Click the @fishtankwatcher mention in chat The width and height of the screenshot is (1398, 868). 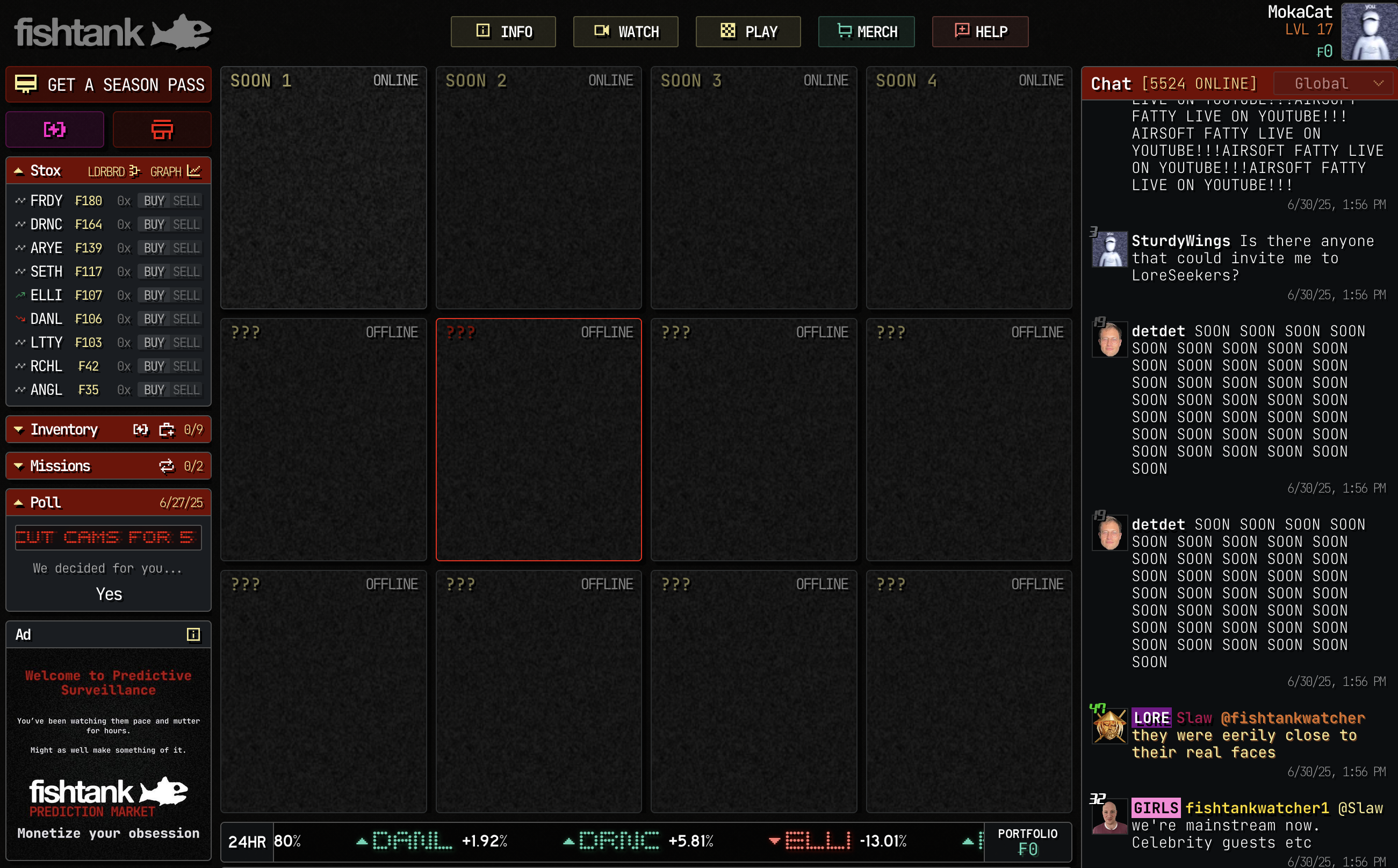(1293, 718)
